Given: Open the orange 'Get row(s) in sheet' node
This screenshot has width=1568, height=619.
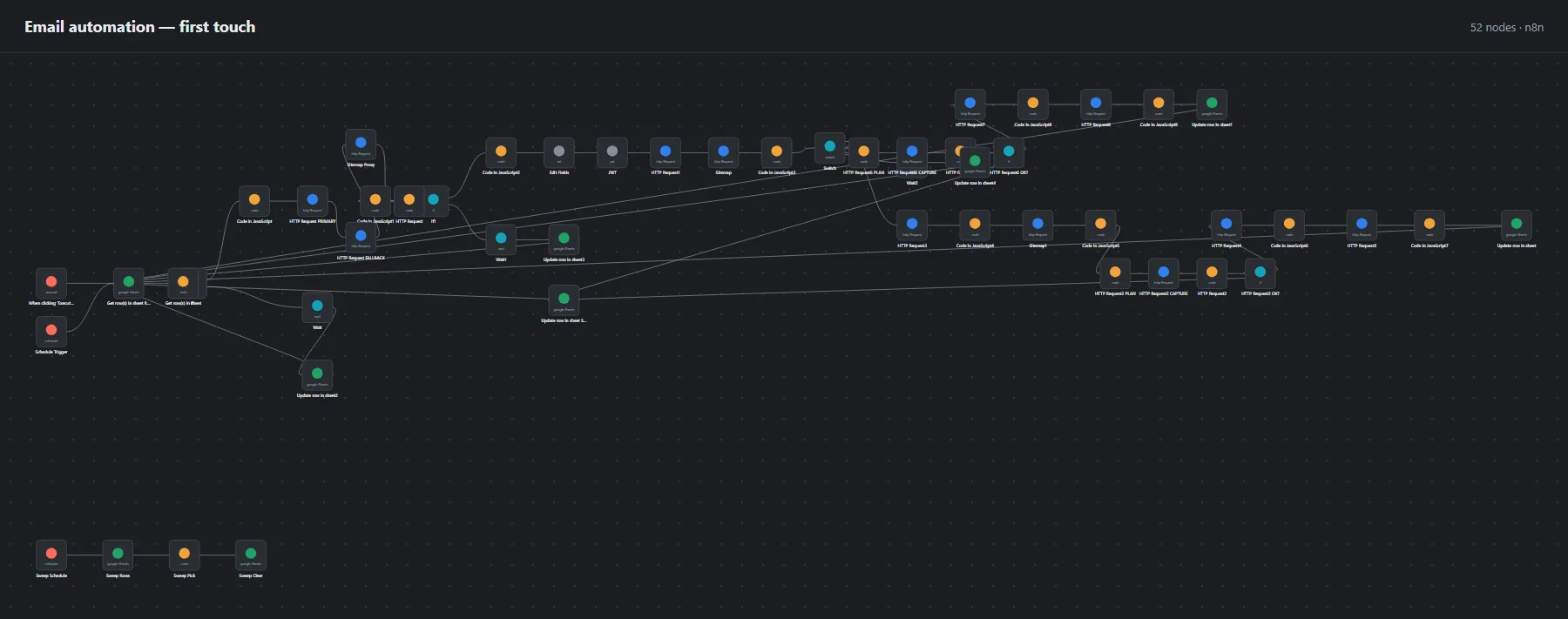Looking at the screenshot, I should (183, 284).
